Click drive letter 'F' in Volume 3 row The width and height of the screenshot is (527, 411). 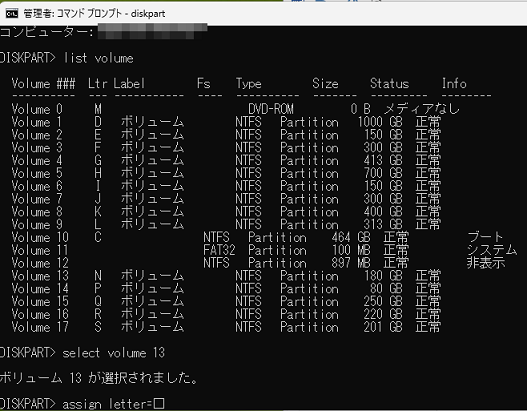coord(98,148)
